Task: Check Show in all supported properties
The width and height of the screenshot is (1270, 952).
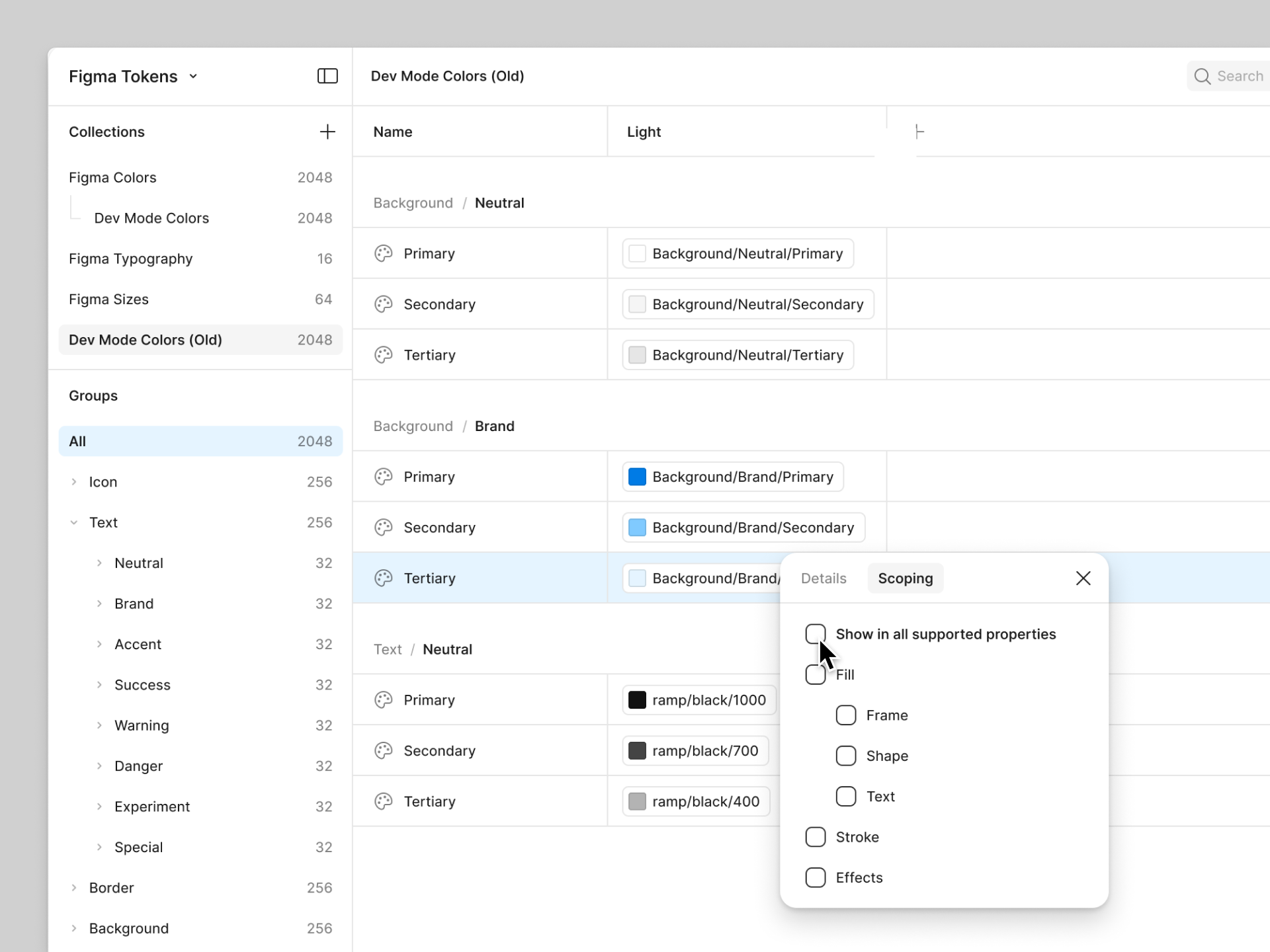Action: click(815, 634)
